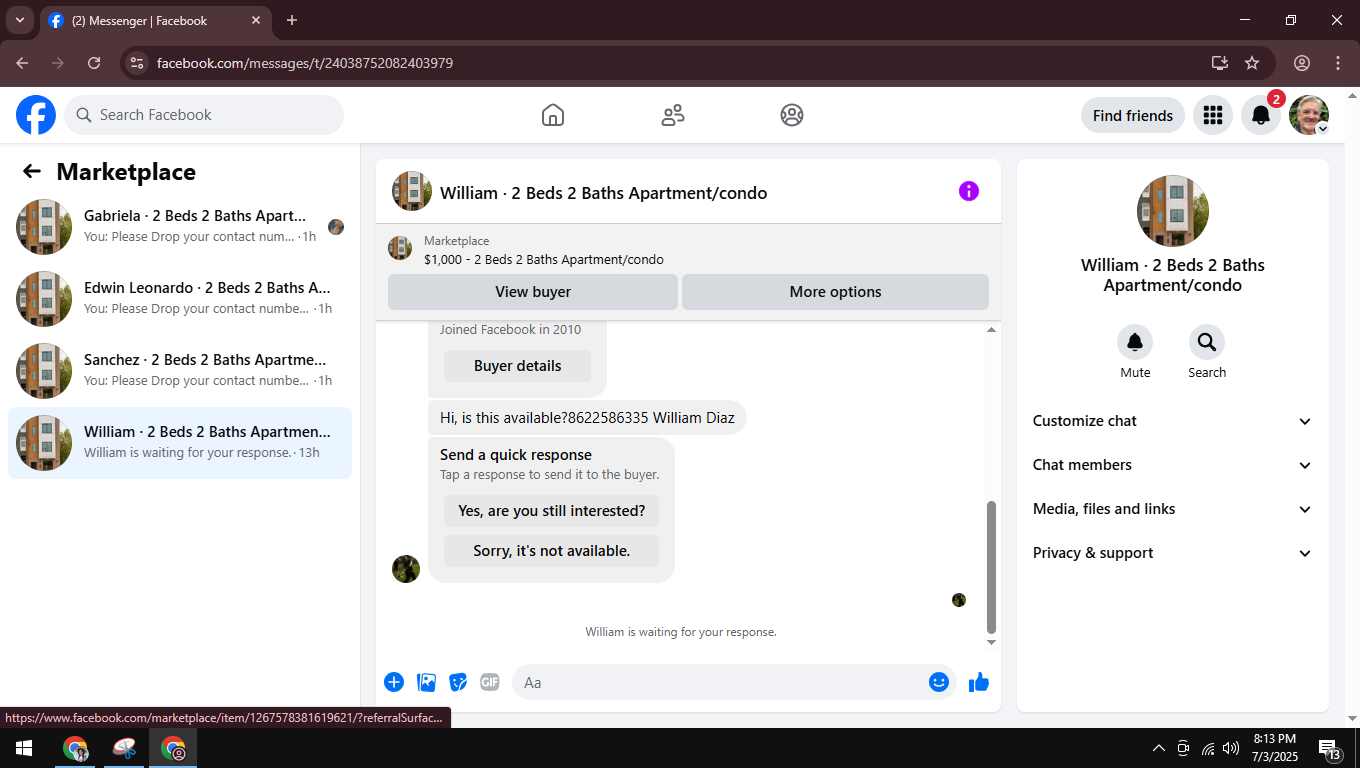Click the chat header title William 2 Beds
The width and height of the screenshot is (1360, 768).
tap(604, 193)
